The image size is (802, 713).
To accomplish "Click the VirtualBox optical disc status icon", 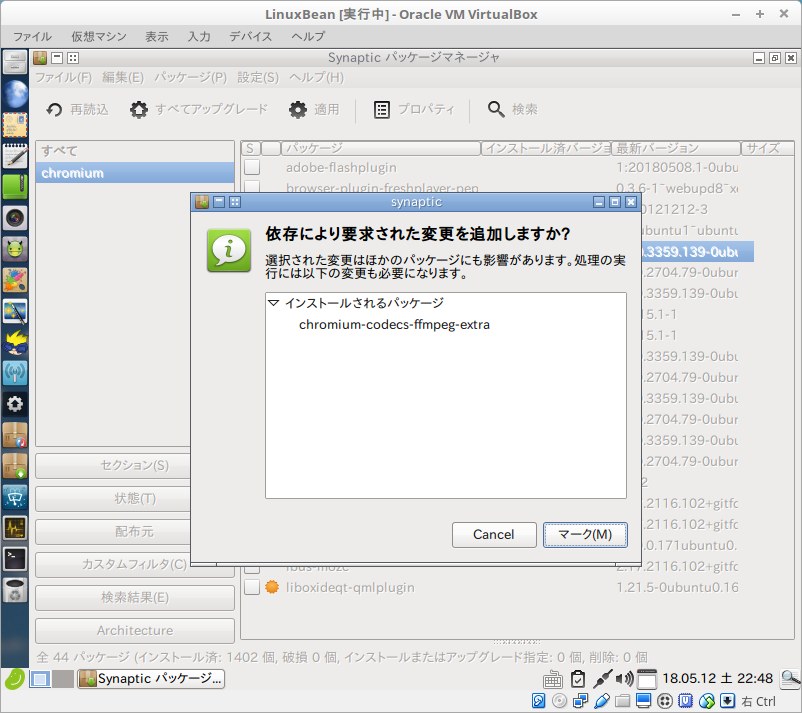I will click(560, 701).
